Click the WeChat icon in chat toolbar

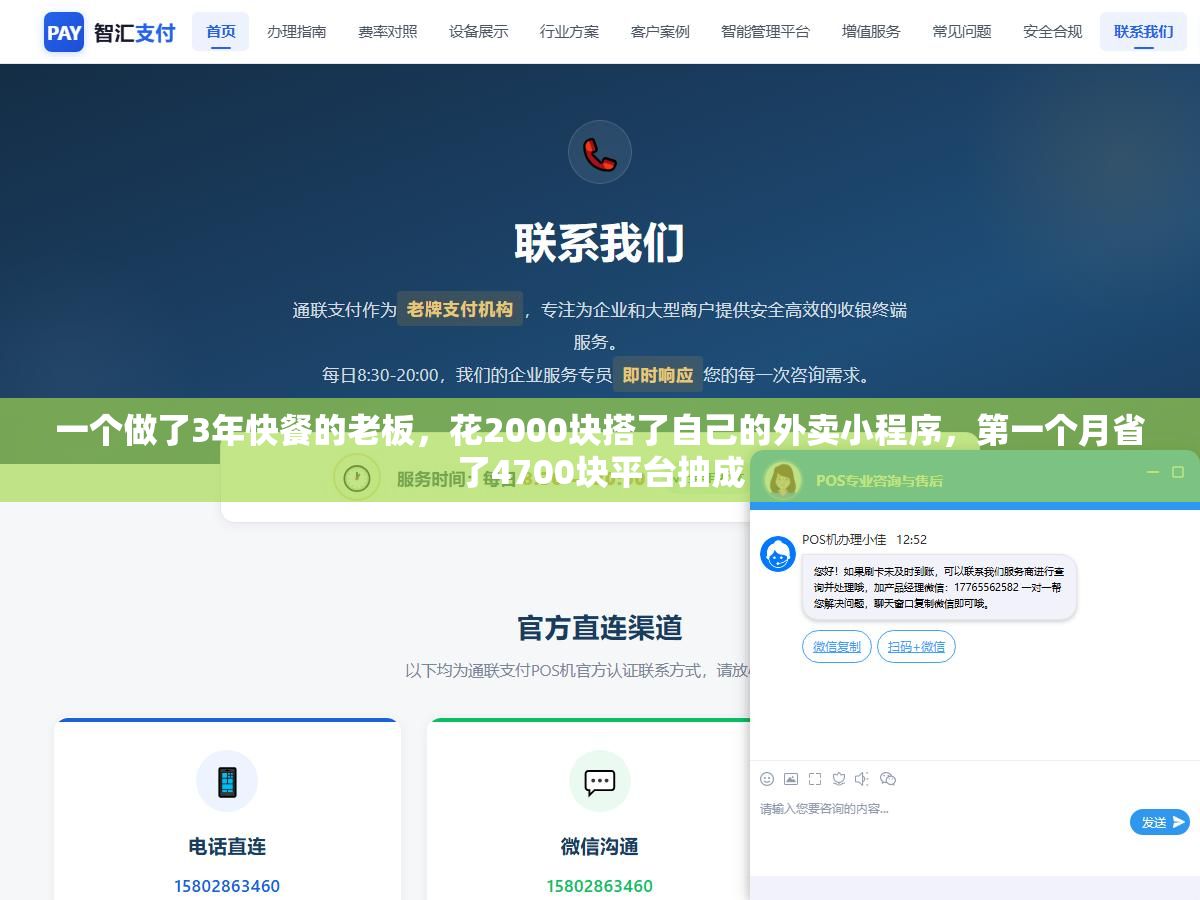coord(888,779)
